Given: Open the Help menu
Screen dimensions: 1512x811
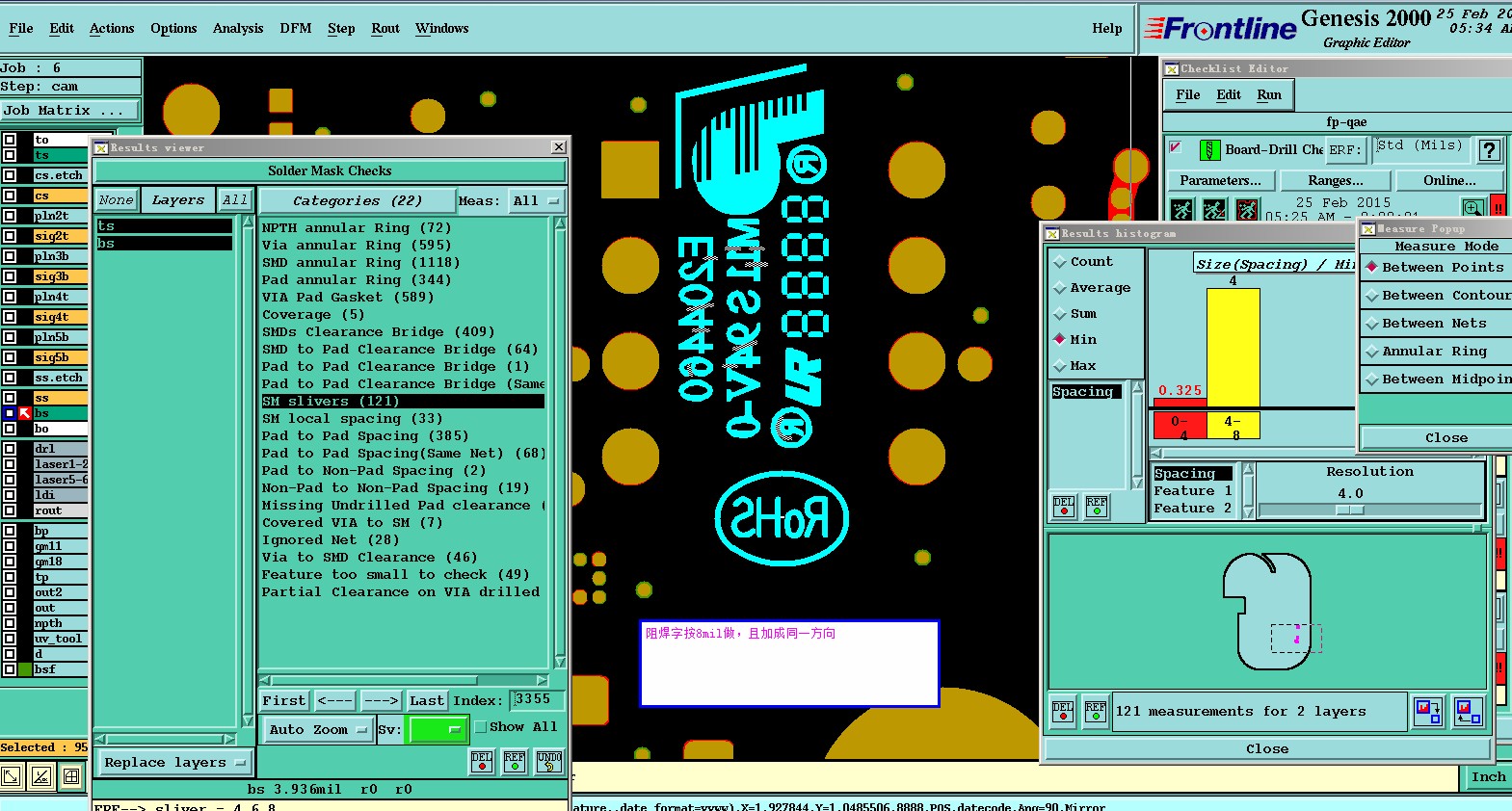Looking at the screenshot, I should tap(1107, 29).
